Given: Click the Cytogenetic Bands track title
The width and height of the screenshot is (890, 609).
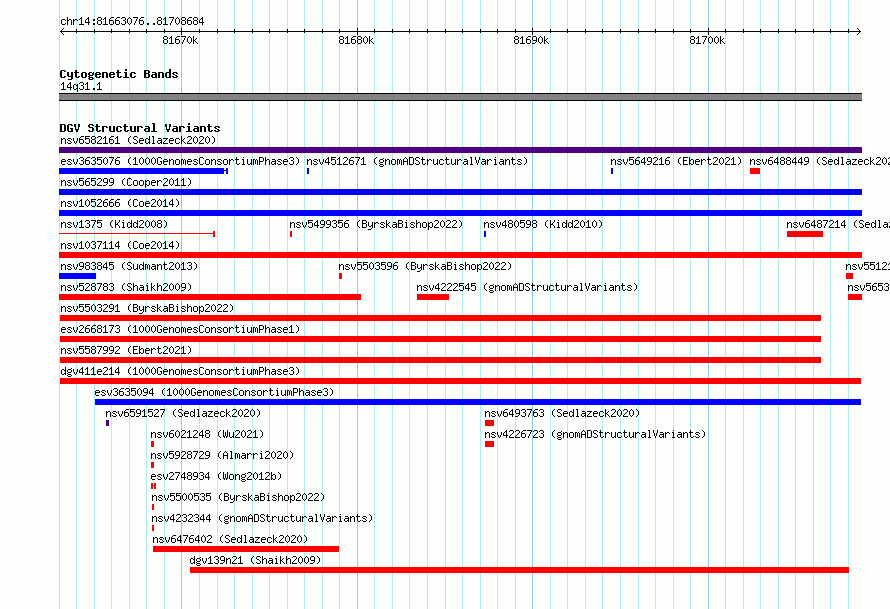Looking at the screenshot, I should click(119, 74).
